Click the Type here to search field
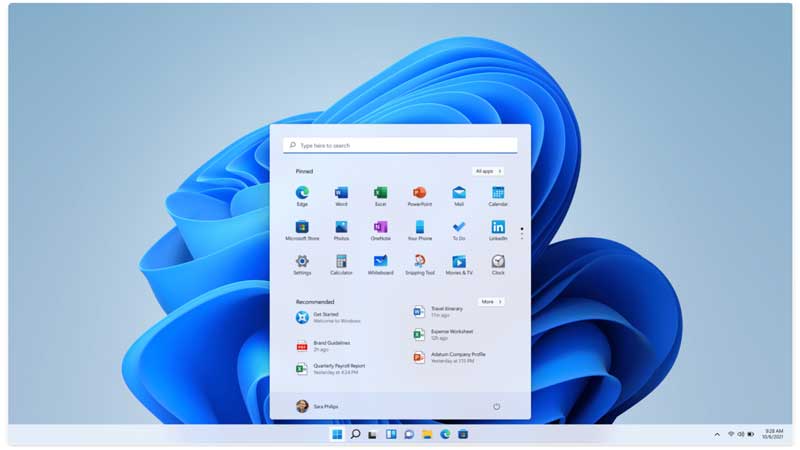800x450 pixels. (x=400, y=145)
